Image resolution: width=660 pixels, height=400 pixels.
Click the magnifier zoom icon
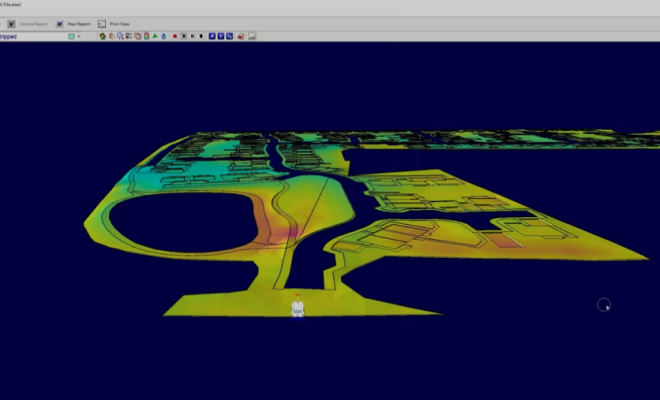click(x=120, y=36)
